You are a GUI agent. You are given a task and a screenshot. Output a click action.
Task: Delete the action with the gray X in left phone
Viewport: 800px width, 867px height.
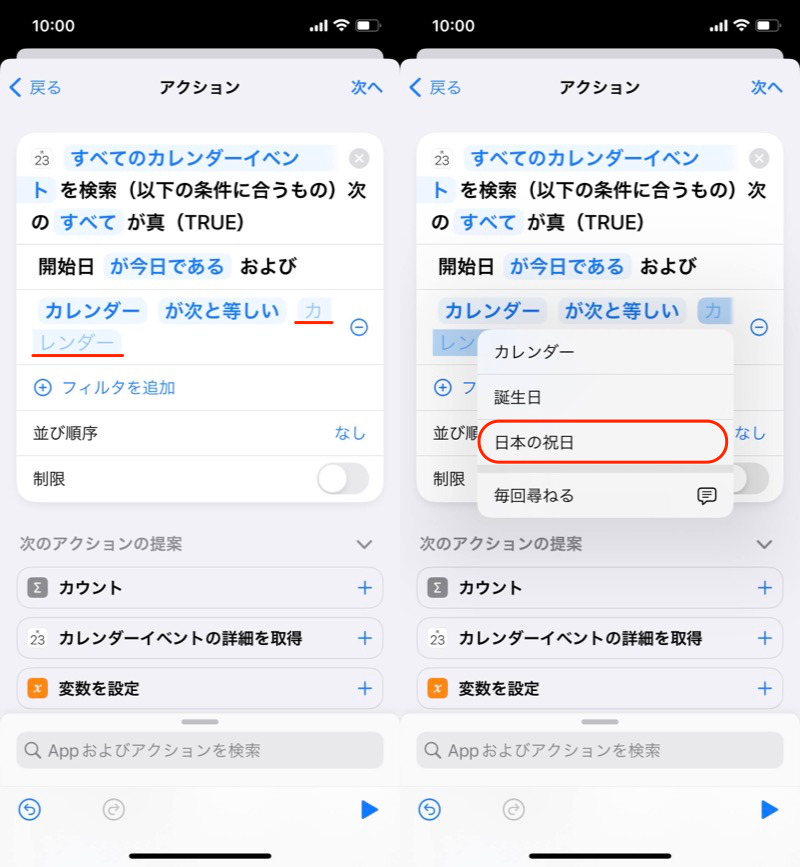click(x=359, y=159)
